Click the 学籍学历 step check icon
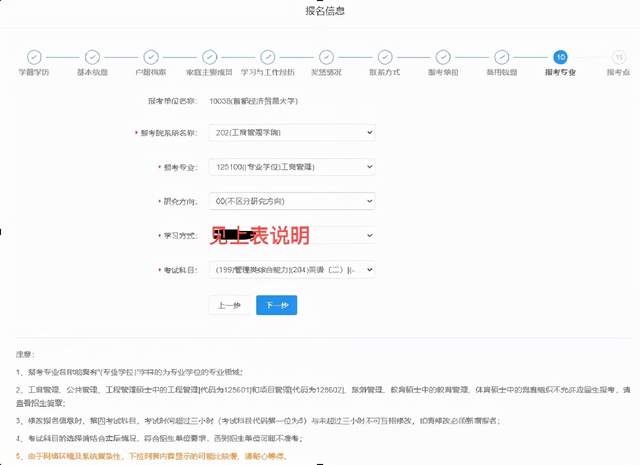 (34, 57)
